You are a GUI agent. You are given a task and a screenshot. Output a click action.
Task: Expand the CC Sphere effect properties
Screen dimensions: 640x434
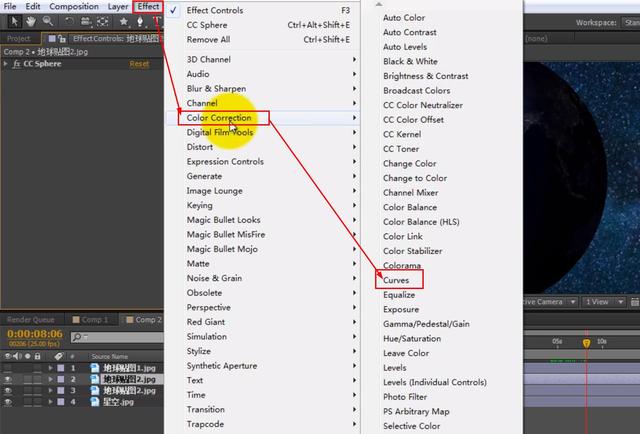pos(5,64)
